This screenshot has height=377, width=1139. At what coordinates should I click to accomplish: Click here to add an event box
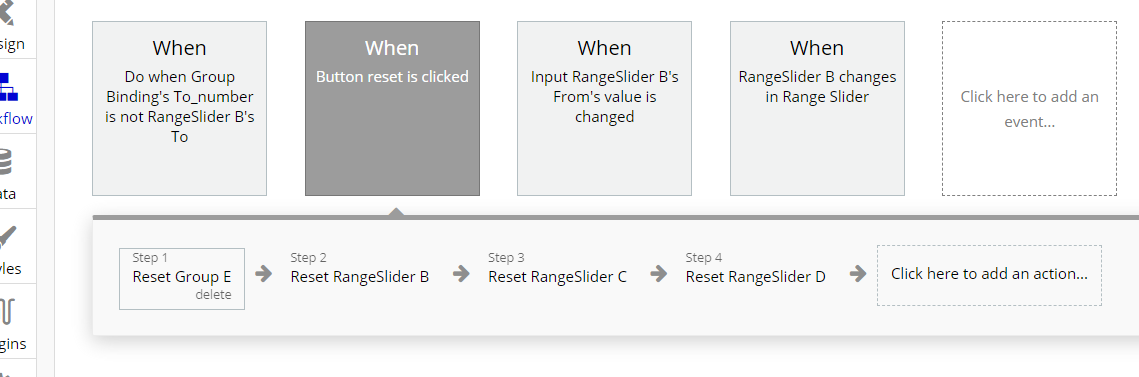coord(1029,108)
